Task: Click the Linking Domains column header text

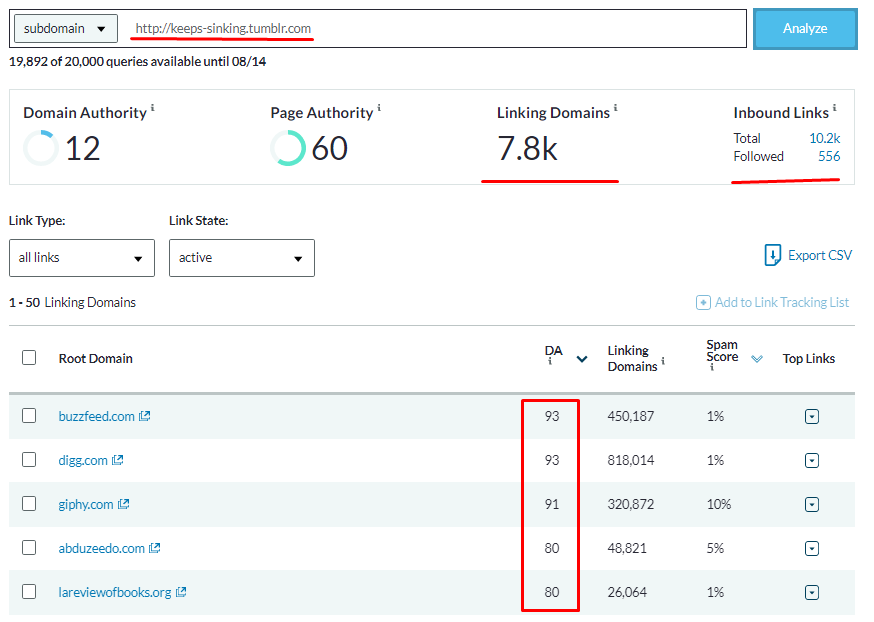Action: 632,358
